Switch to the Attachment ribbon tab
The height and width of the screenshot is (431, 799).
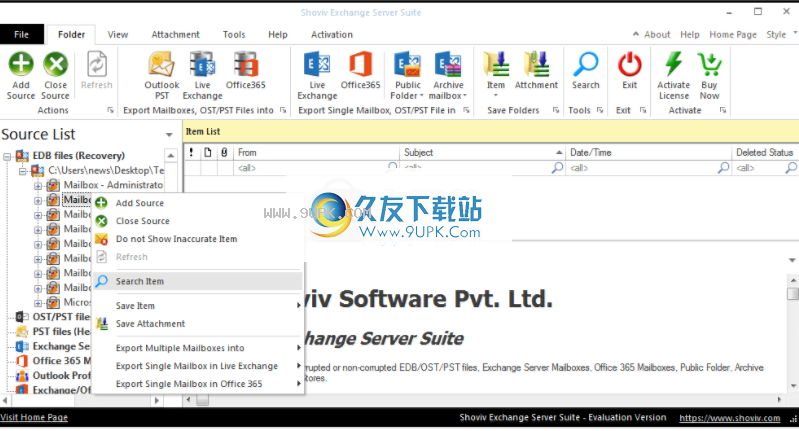(x=175, y=34)
